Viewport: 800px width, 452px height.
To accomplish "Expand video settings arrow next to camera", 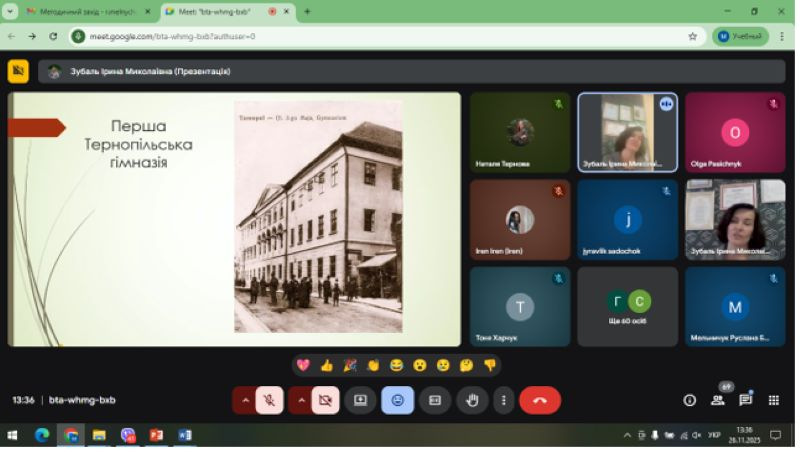I will click(299, 400).
